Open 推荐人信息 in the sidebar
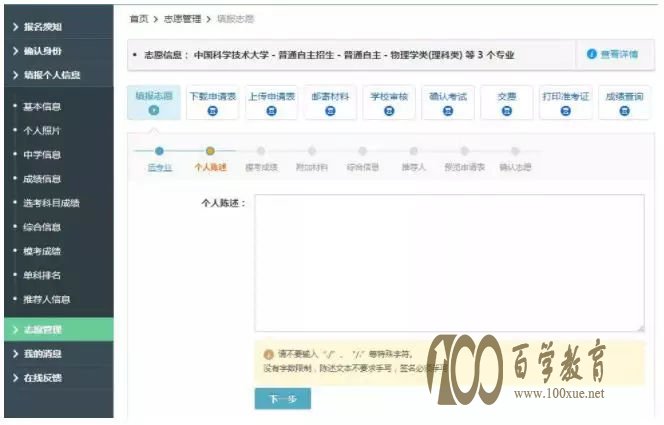 (47, 299)
